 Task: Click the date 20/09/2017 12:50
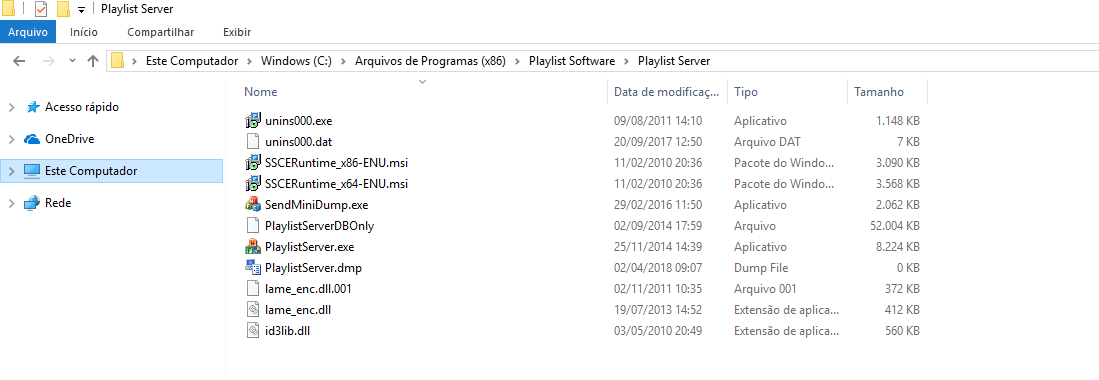click(x=658, y=142)
